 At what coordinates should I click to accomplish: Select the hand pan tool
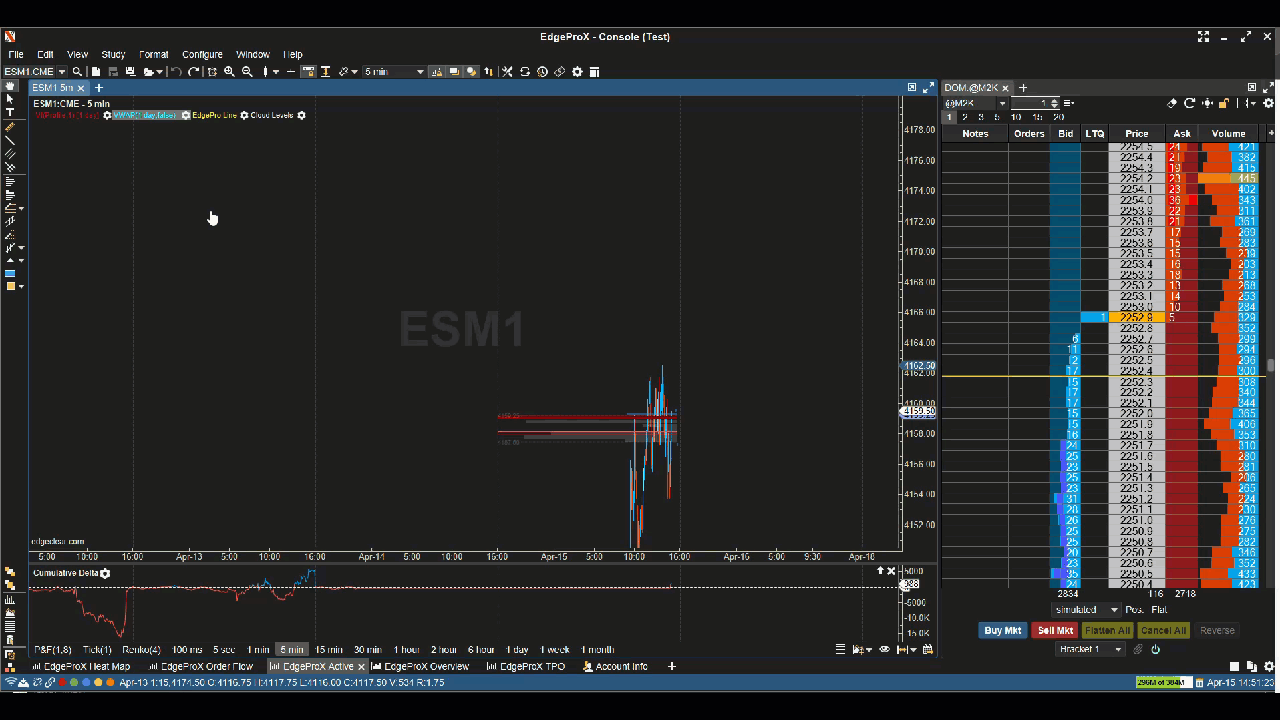point(10,86)
